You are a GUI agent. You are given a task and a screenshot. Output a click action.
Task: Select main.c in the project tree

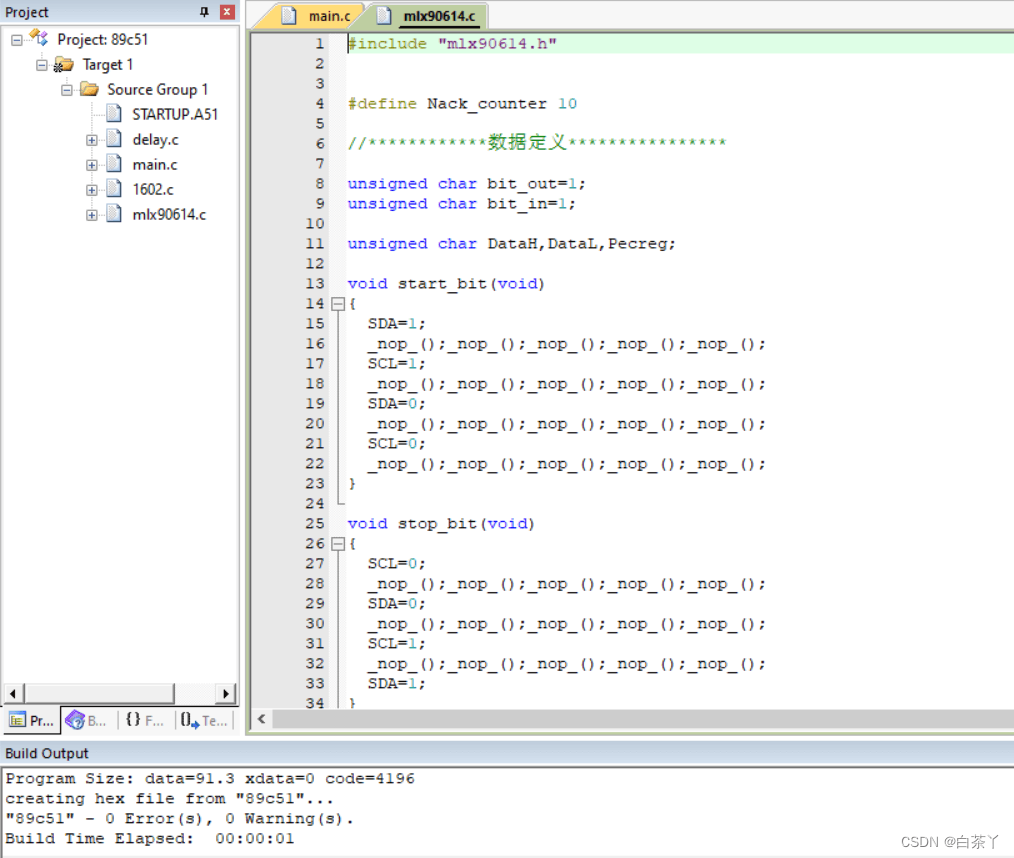click(x=155, y=165)
